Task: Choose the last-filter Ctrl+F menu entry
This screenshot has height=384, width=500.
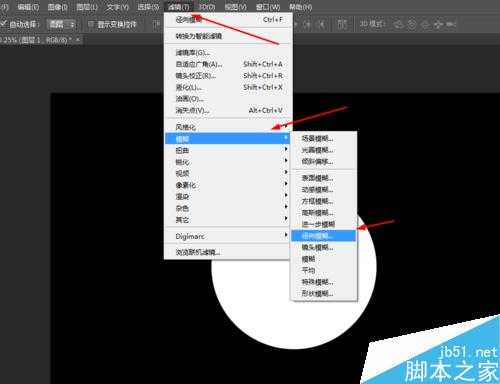Action: pyautogui.click(x=227, y=19)
